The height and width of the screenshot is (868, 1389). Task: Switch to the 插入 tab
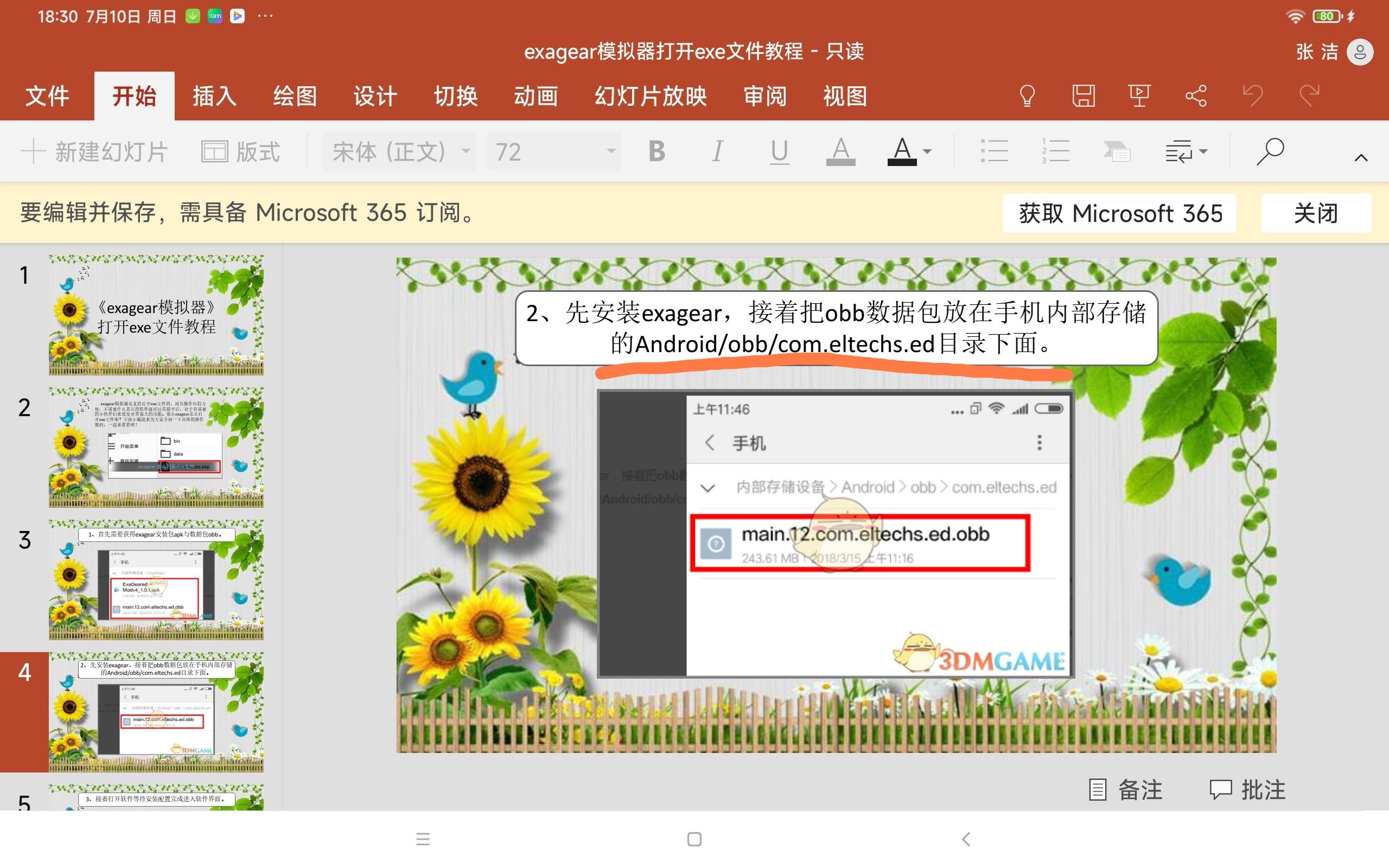pyautogui.click(x=214, y=96)
